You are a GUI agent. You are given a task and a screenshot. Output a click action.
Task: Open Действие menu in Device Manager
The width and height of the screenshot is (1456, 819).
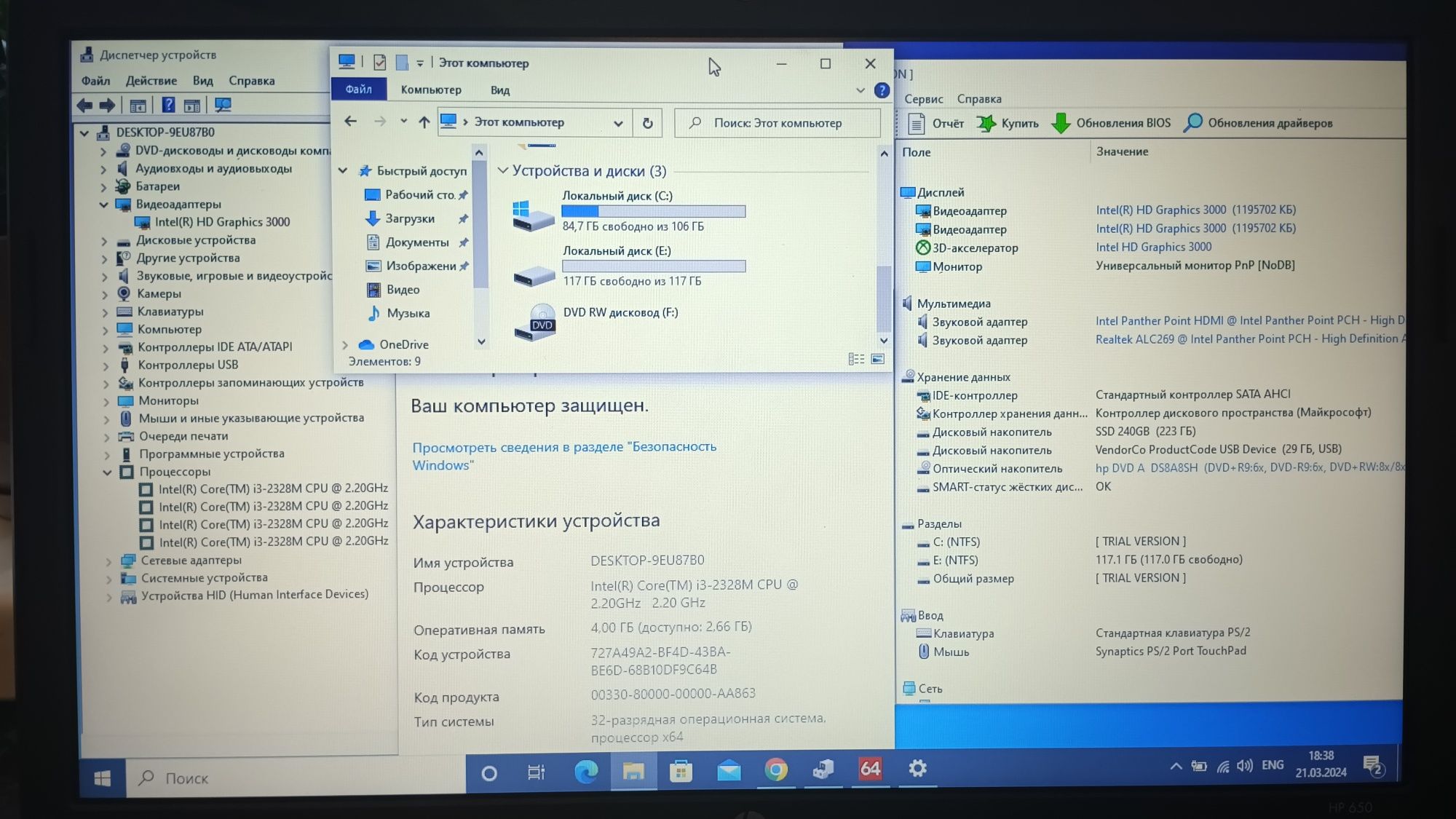coord(151,81)
